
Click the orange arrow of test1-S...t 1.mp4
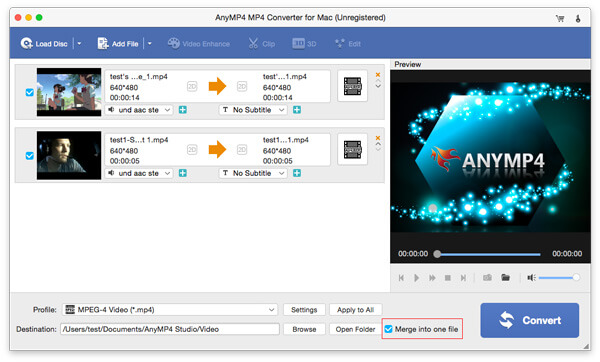pyautogui.click(x=217, y=149)
